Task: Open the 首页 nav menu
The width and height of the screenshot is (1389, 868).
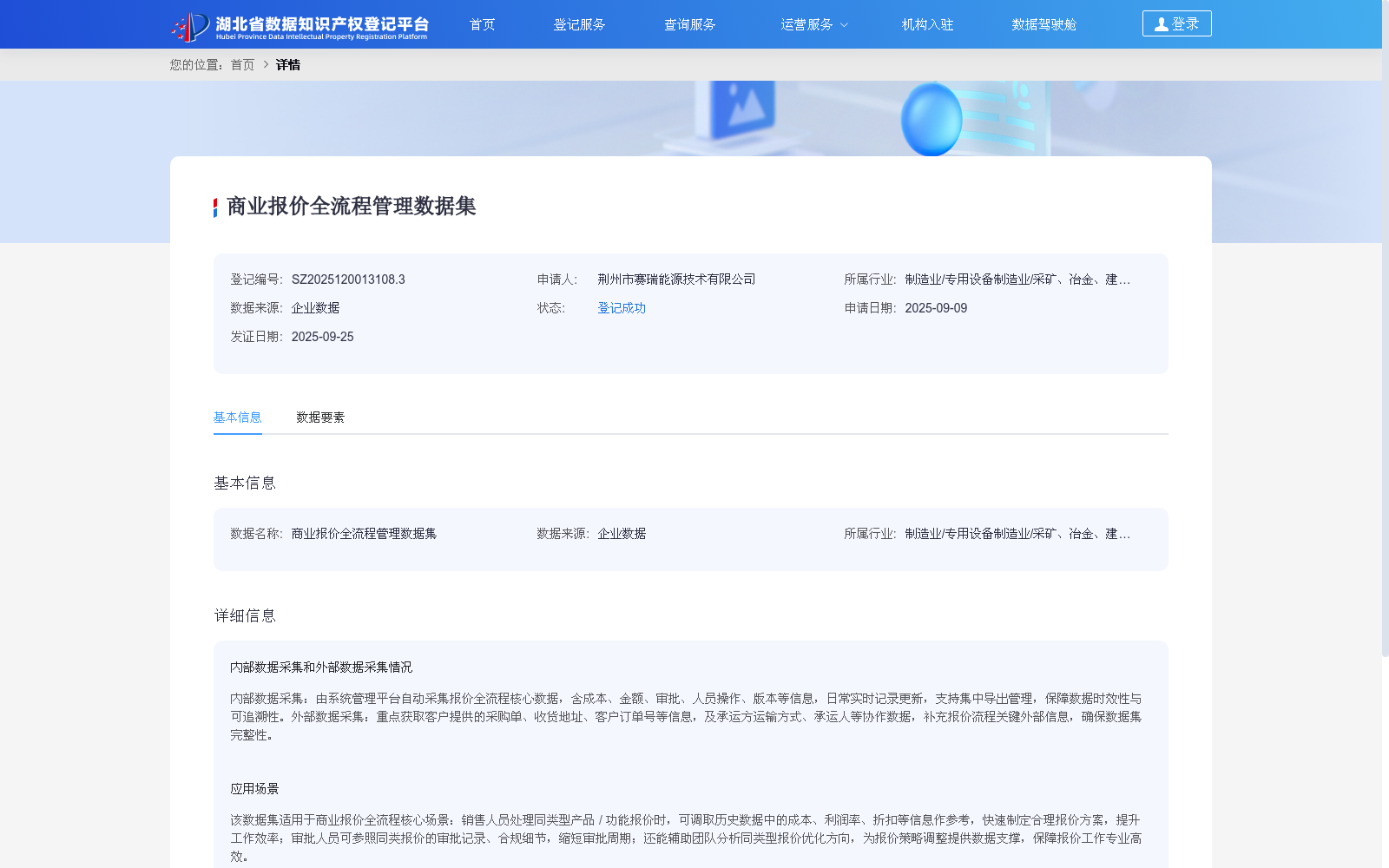Action: 482,24
